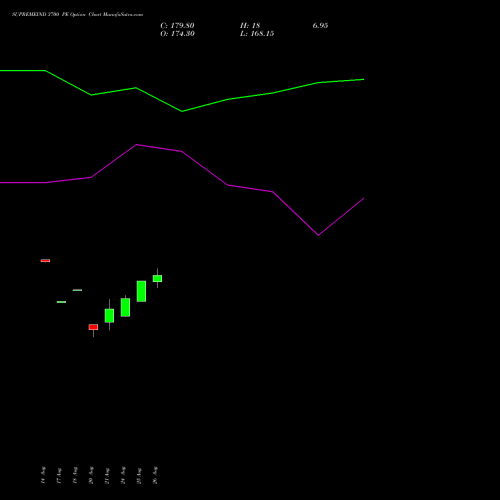Image resolution: width=500 pixels, height=500 pixels.
Task: Click the 26 Aug date axis label
Action: click(x=155, y=475)
